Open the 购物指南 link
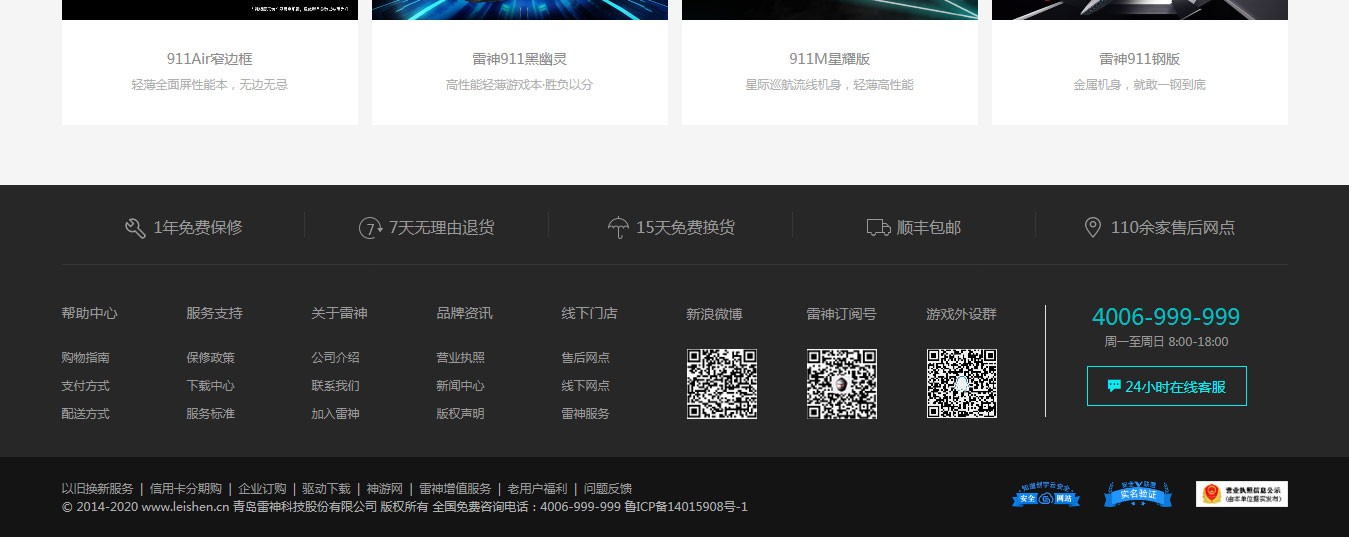1349x537 pixels. click(x=86, y=357)
